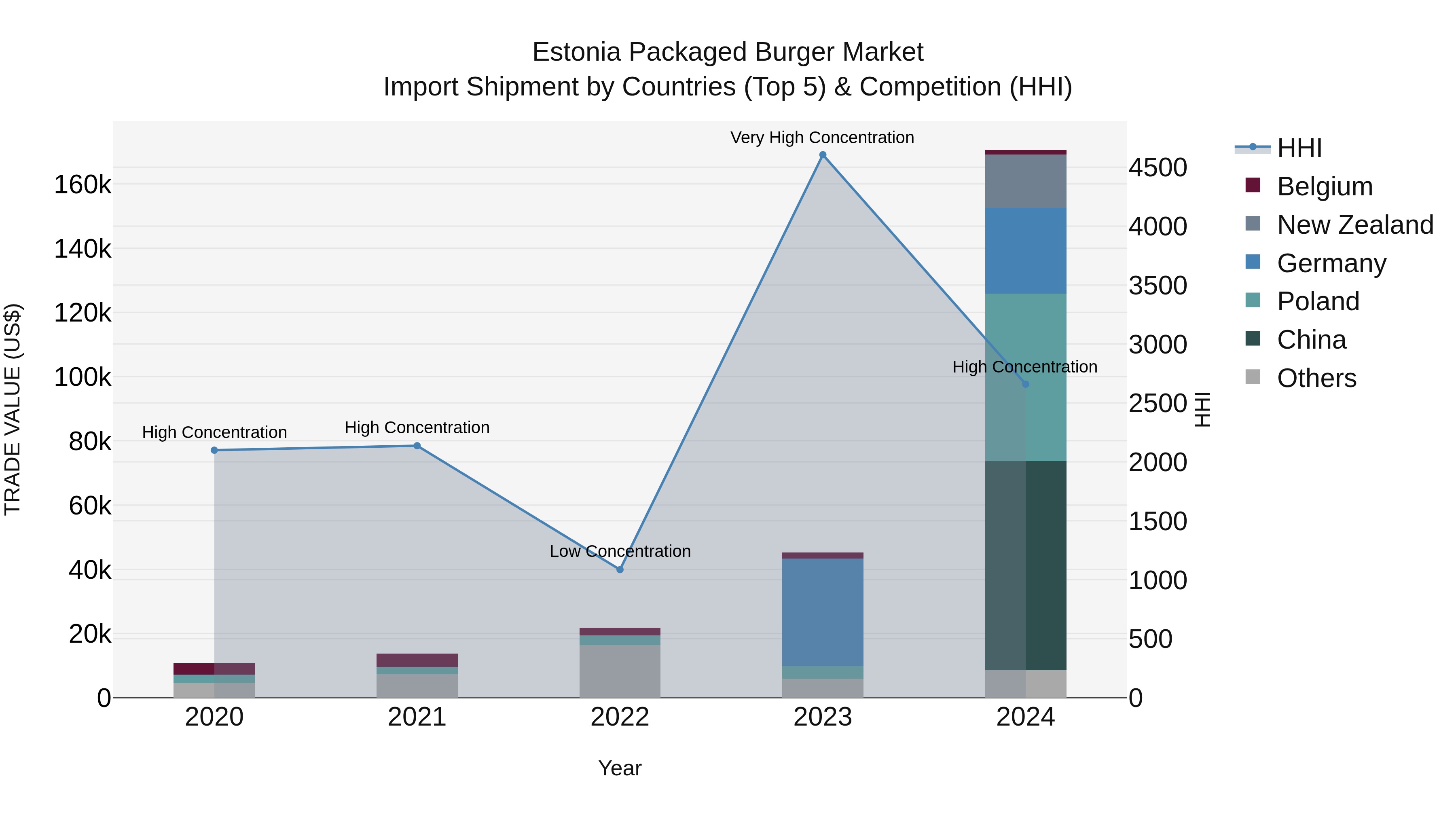This screenshot has height=819, width=1456.
Task: Click the '2500' right axis tick
Action: 1158,404
